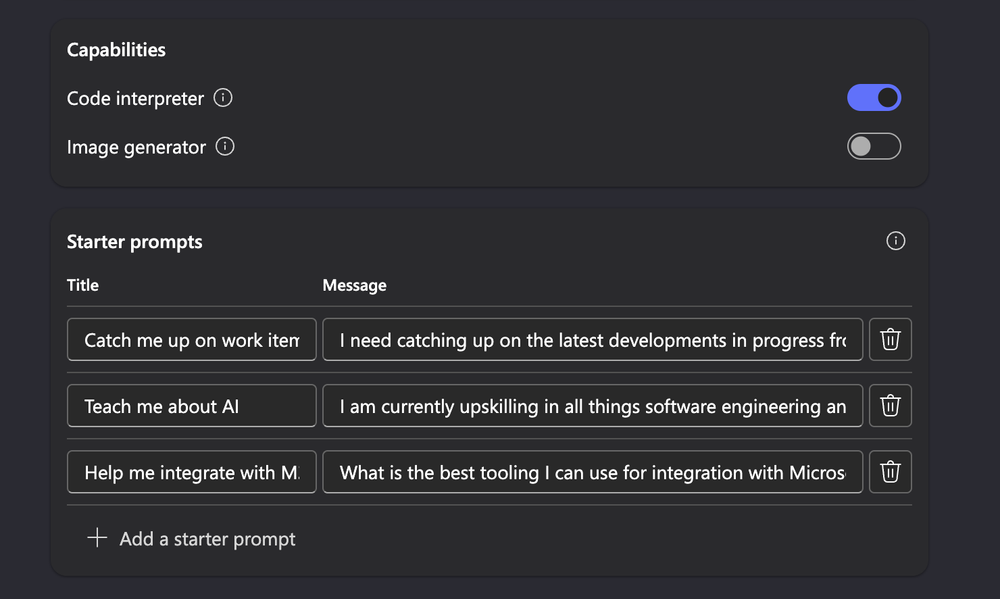Click the trash icon on the middle prompt row
This screenshot has width=1000, height=599.
890,405
